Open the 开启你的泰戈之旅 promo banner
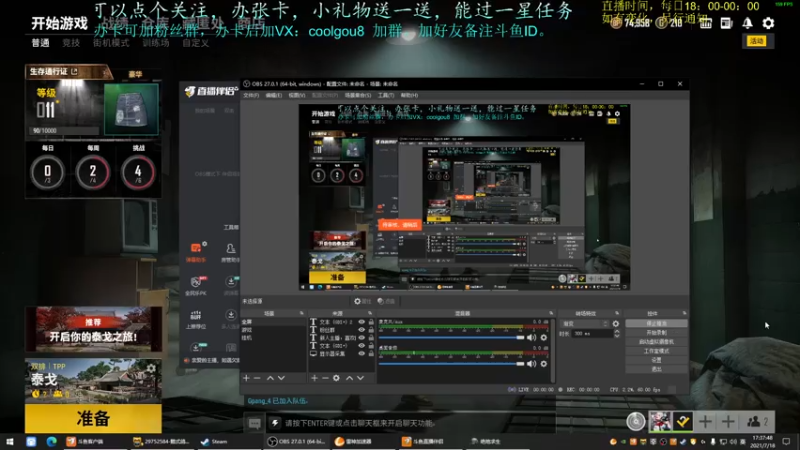Viewport: 800px width, 450px height. click(93, 329)
